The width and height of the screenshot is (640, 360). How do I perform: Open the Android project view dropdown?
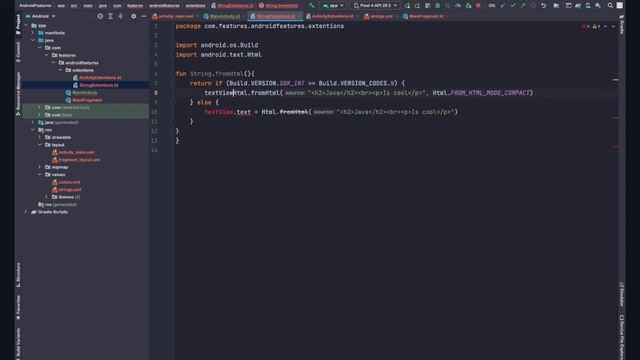coord(40,16)
